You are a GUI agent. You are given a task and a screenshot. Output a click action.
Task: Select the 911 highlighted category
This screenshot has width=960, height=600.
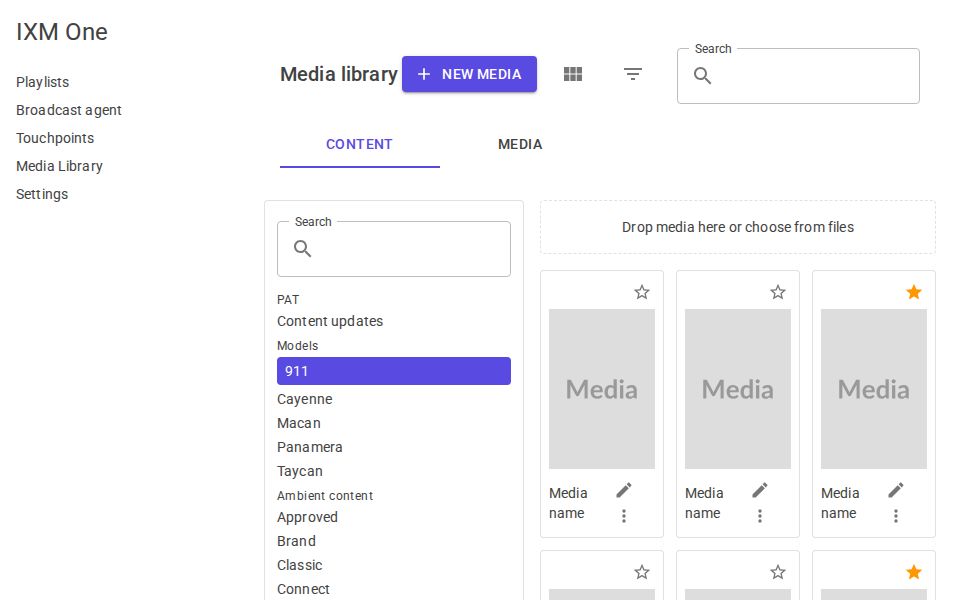(393, 371)
